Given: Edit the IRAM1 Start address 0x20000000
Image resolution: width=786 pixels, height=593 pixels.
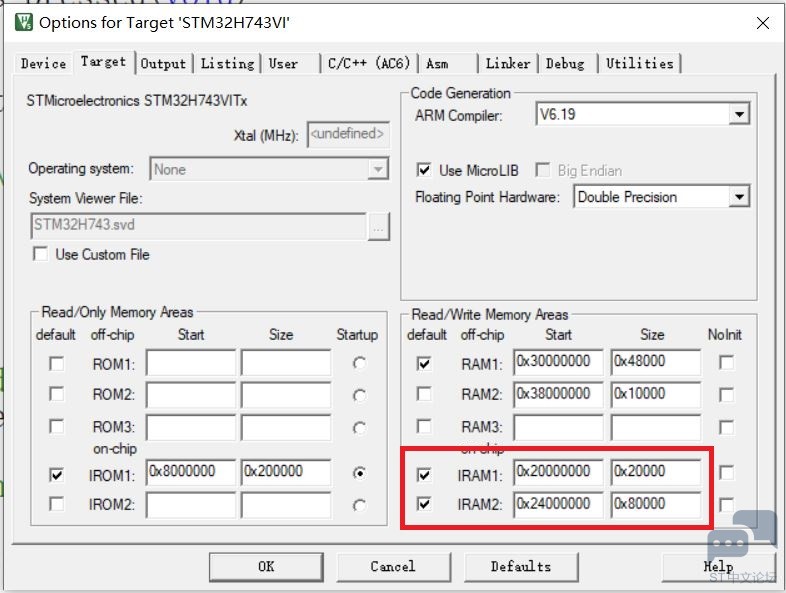Looking at the screenshot, I should tap(558, 472).
